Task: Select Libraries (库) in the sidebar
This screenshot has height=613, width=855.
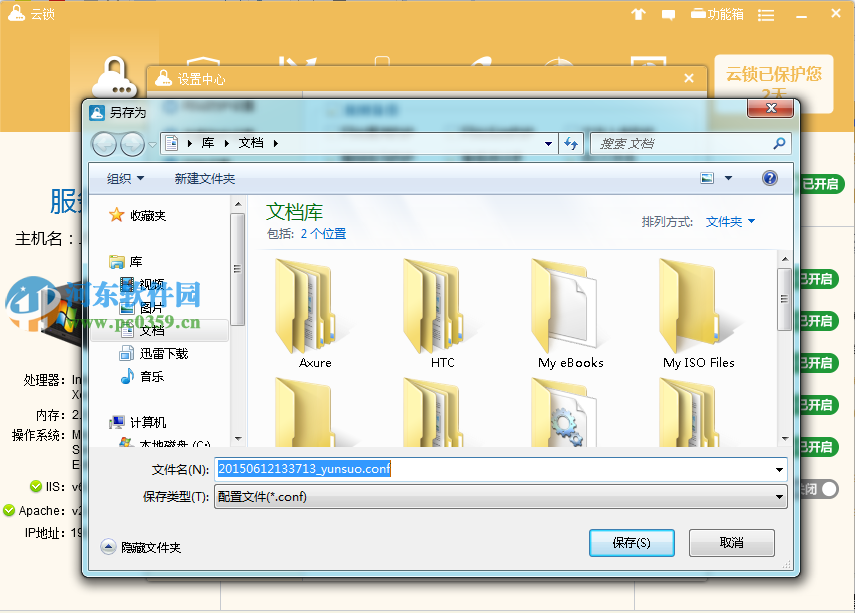Action: [127, 262]
